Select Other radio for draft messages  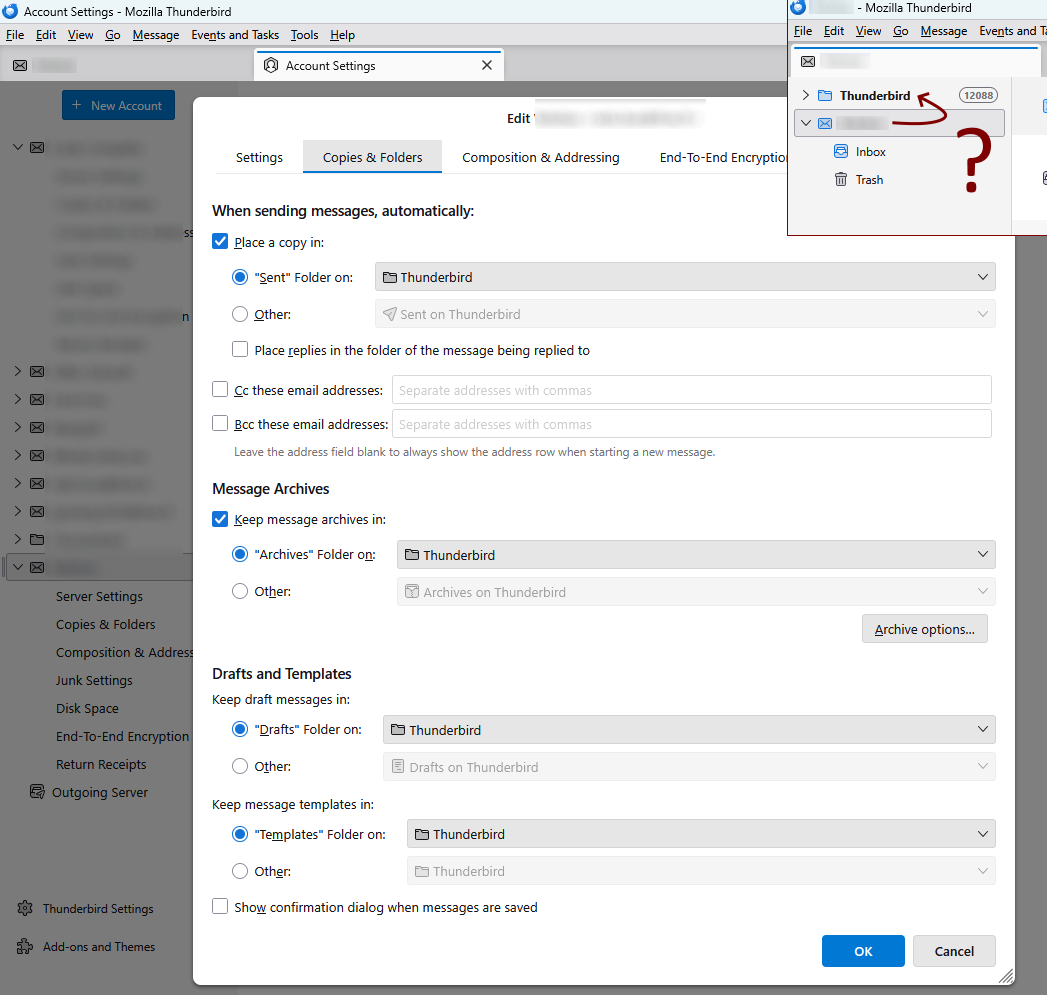[x=240, y=766]
